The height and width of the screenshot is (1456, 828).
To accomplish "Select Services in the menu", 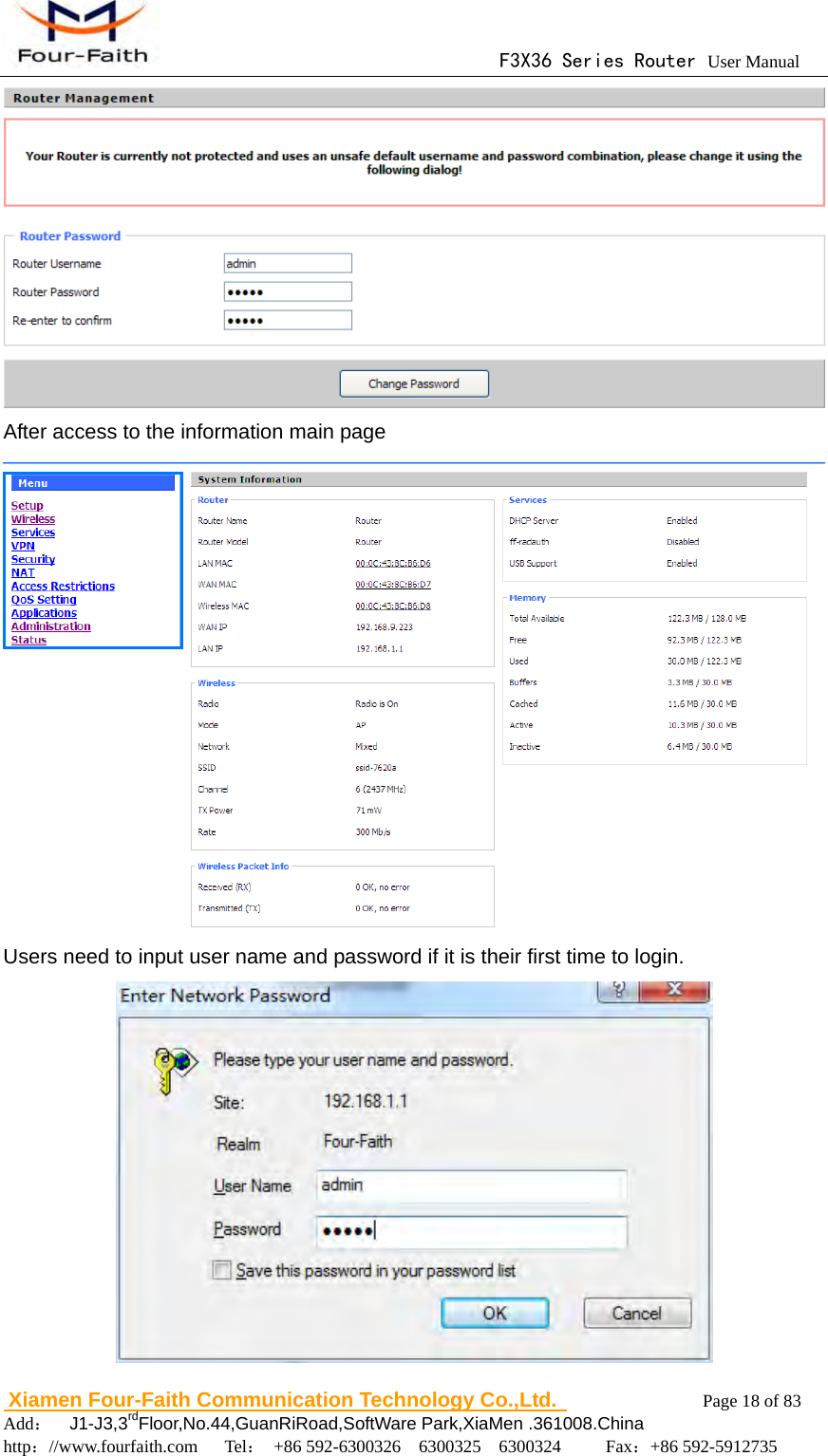I will pos(32,532).
